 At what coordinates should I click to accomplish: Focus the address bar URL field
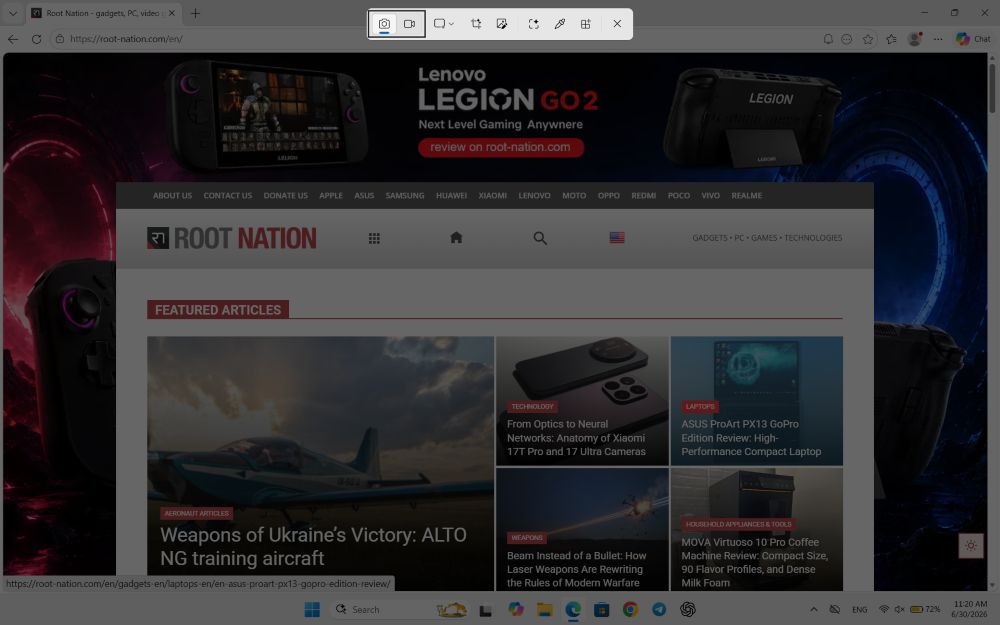point(434,39)
